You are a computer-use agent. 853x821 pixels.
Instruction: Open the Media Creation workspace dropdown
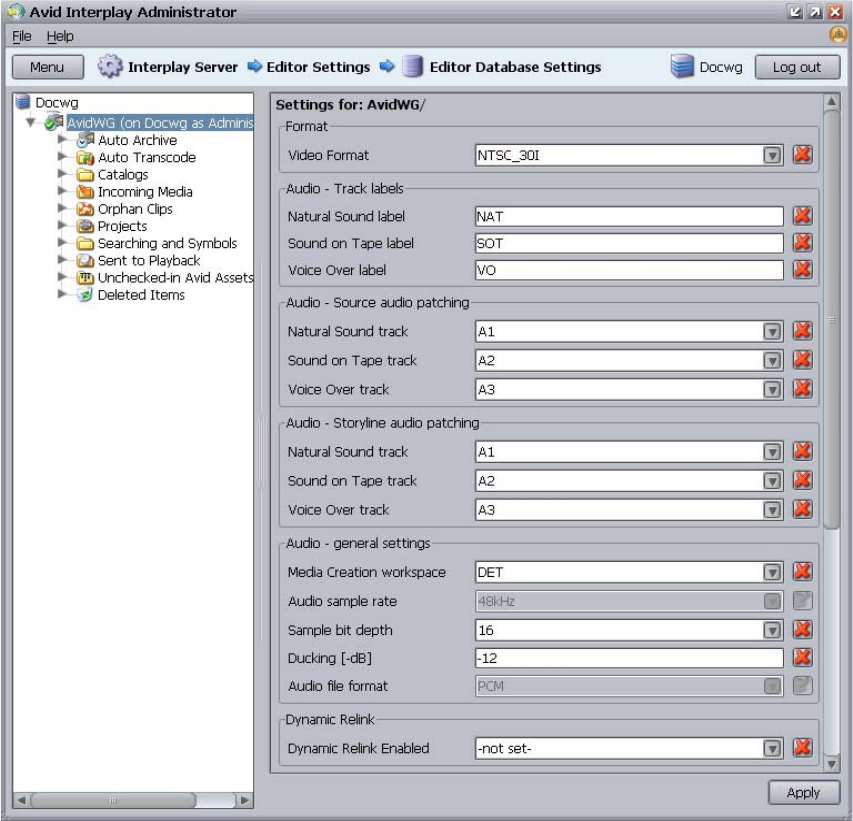pos(772,572)
